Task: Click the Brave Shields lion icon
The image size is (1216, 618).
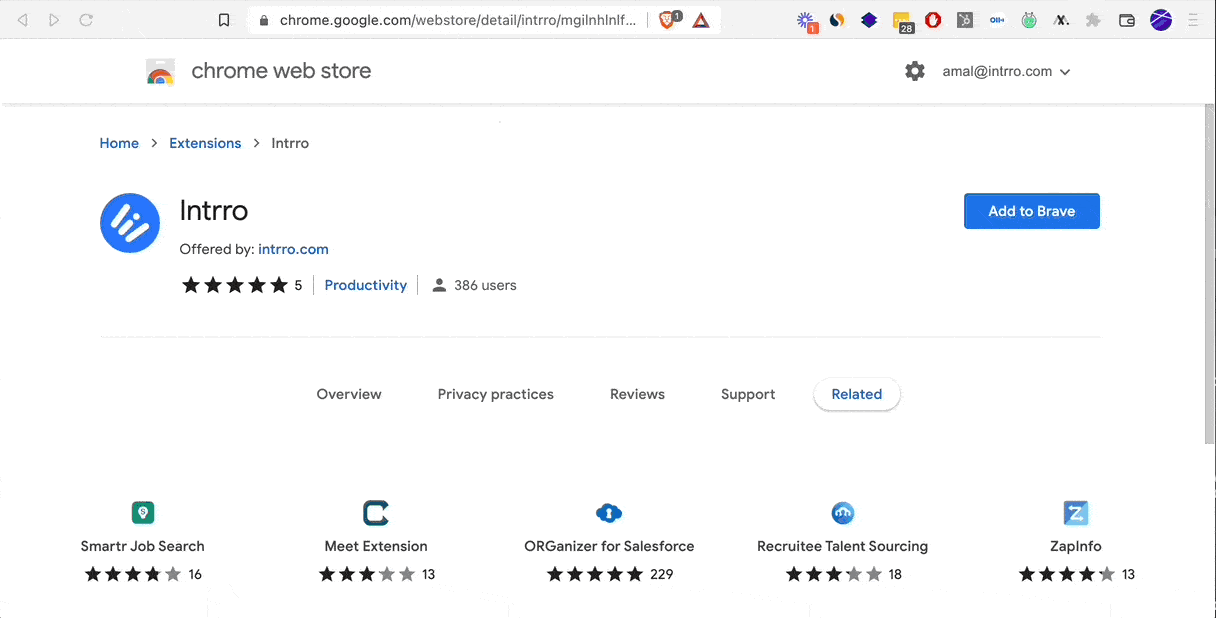Action: click(668, 20)
